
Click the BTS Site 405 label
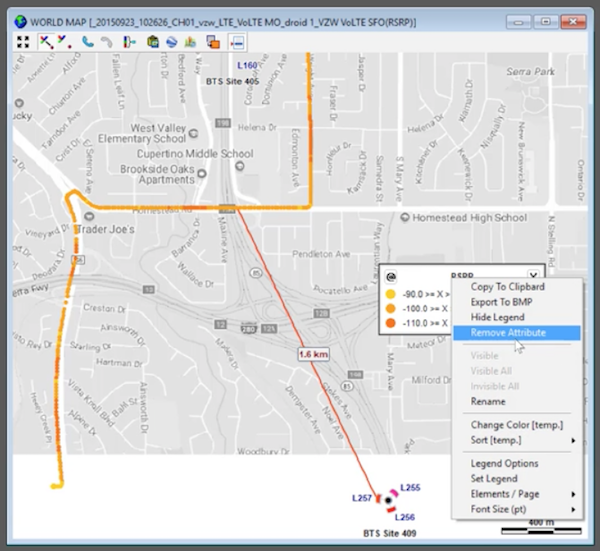tap(232, 82)
